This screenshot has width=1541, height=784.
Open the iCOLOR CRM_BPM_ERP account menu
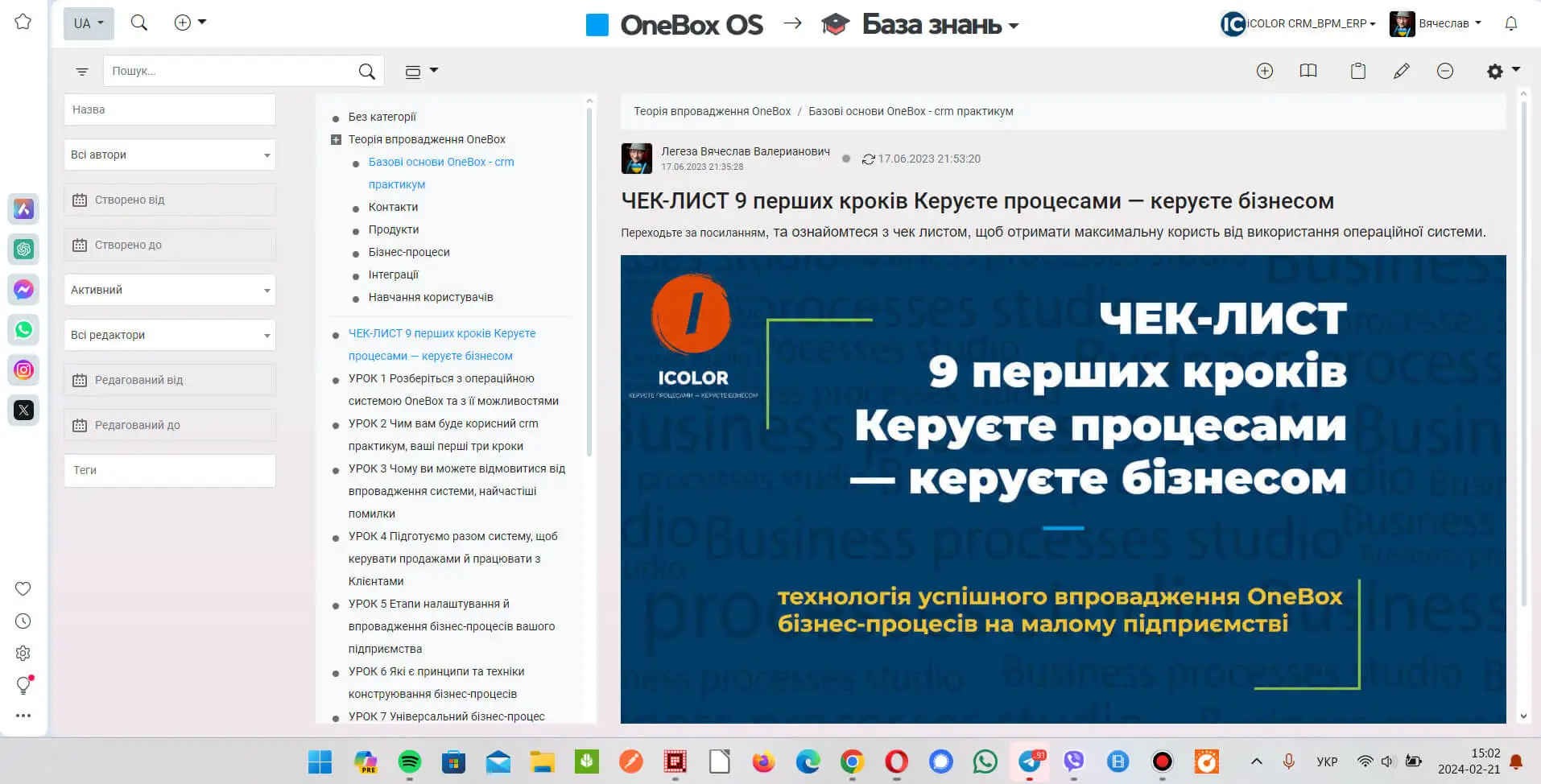pyautogui.click(x=1298, y=23)
